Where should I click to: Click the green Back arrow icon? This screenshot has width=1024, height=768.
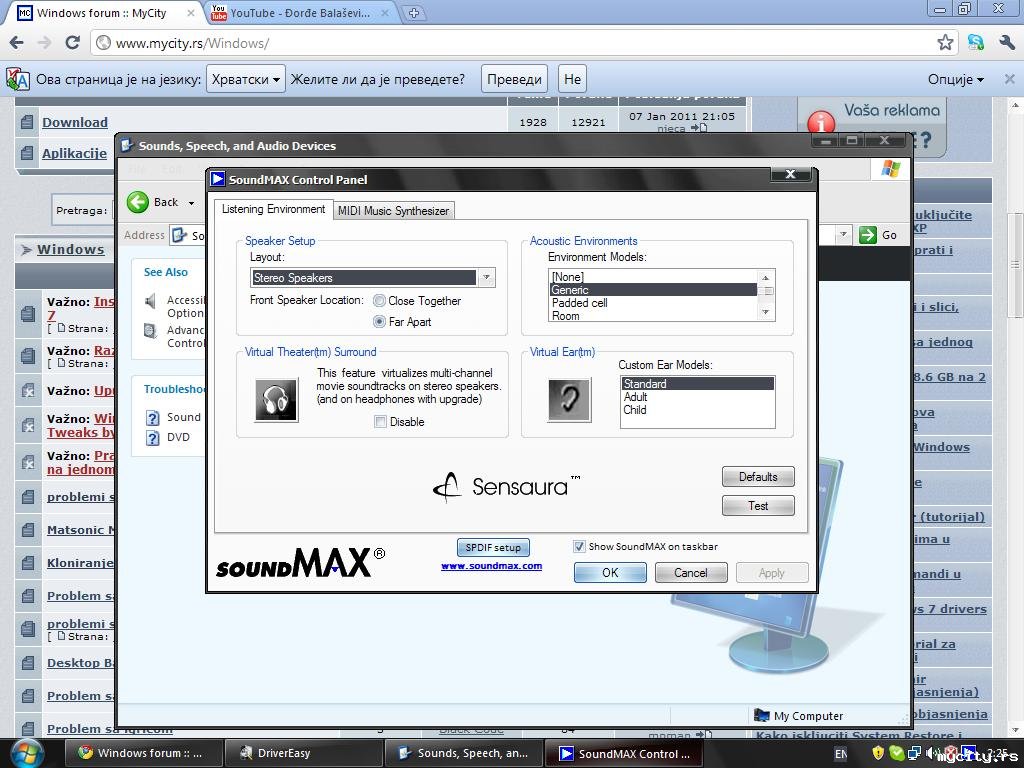coord(138,202)
